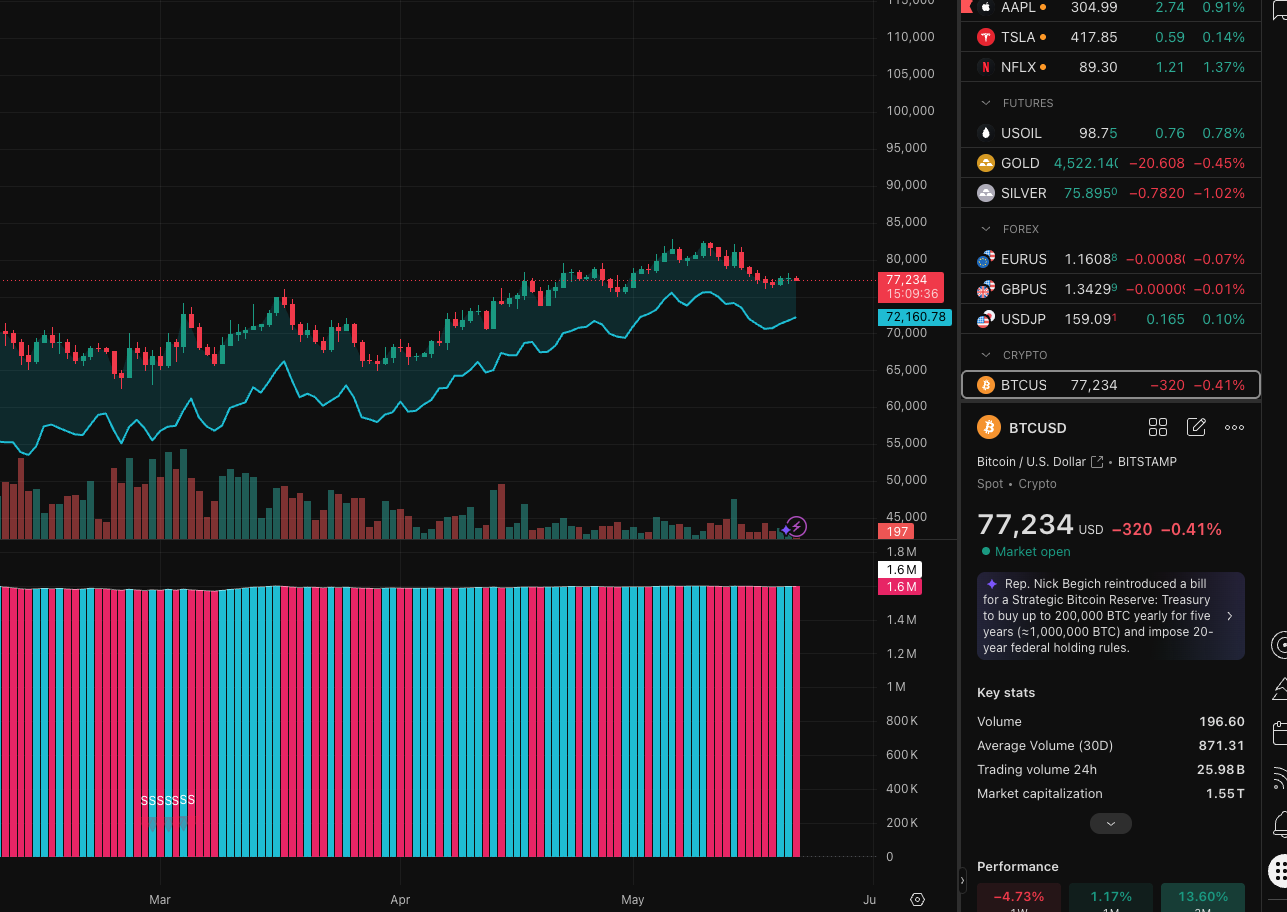Click the white 1.6M axis label
Image resolution: width=1287 pixels, height=912 pixels.
click(899, 570)
